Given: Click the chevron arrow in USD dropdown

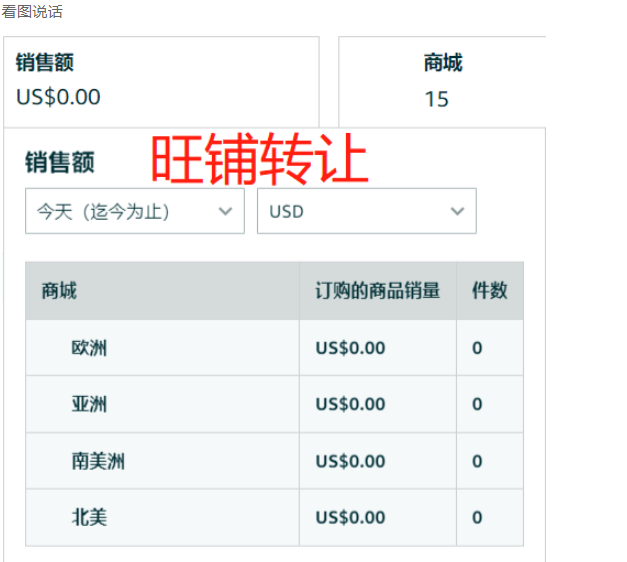Looking at the screenshot, I should [x=458, y=211].
